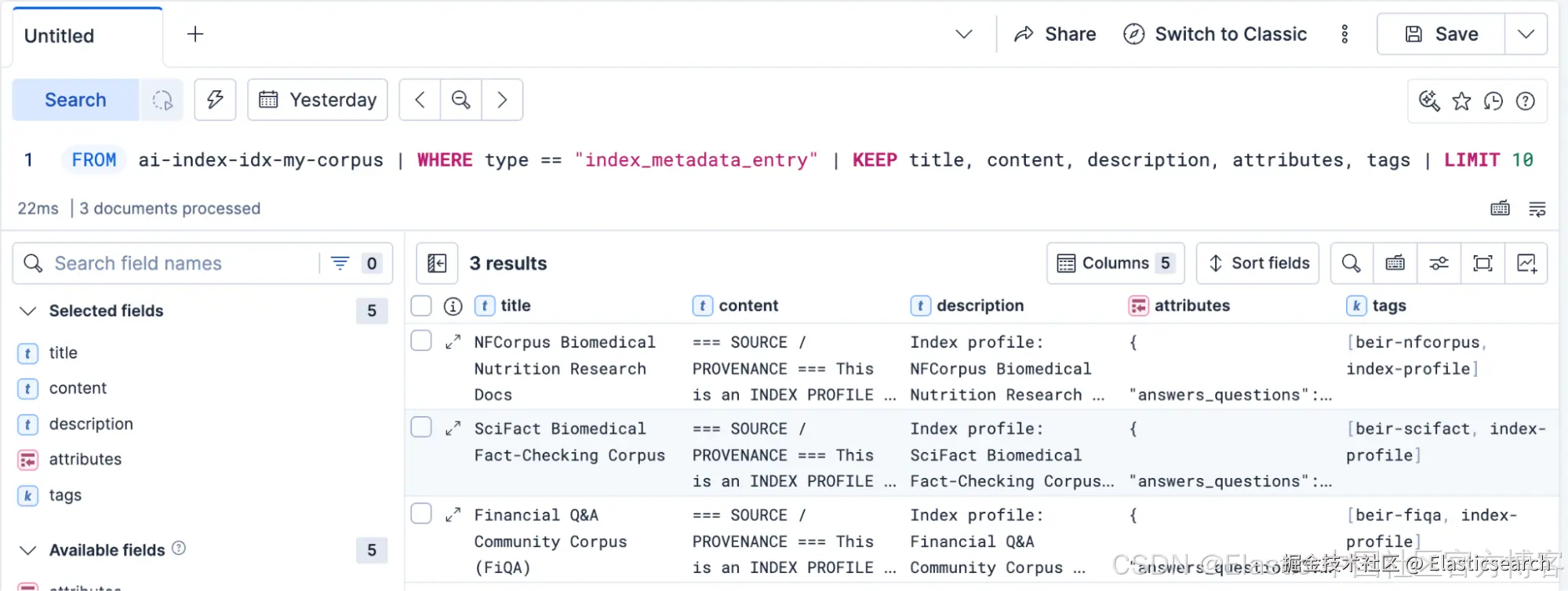Viewport: 1568px width, 591px height.
Task: Collapse the field sidebar toggle icon
Action: [437, 263]
